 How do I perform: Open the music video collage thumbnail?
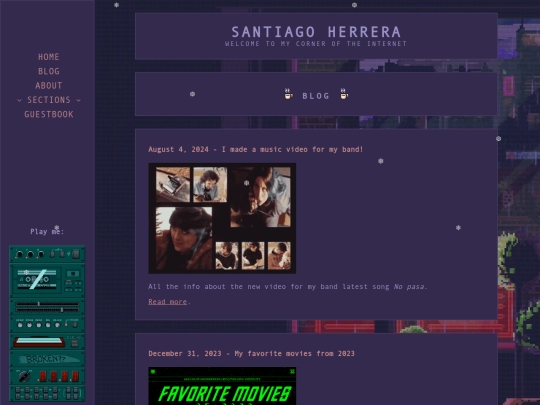pos(222,218)
